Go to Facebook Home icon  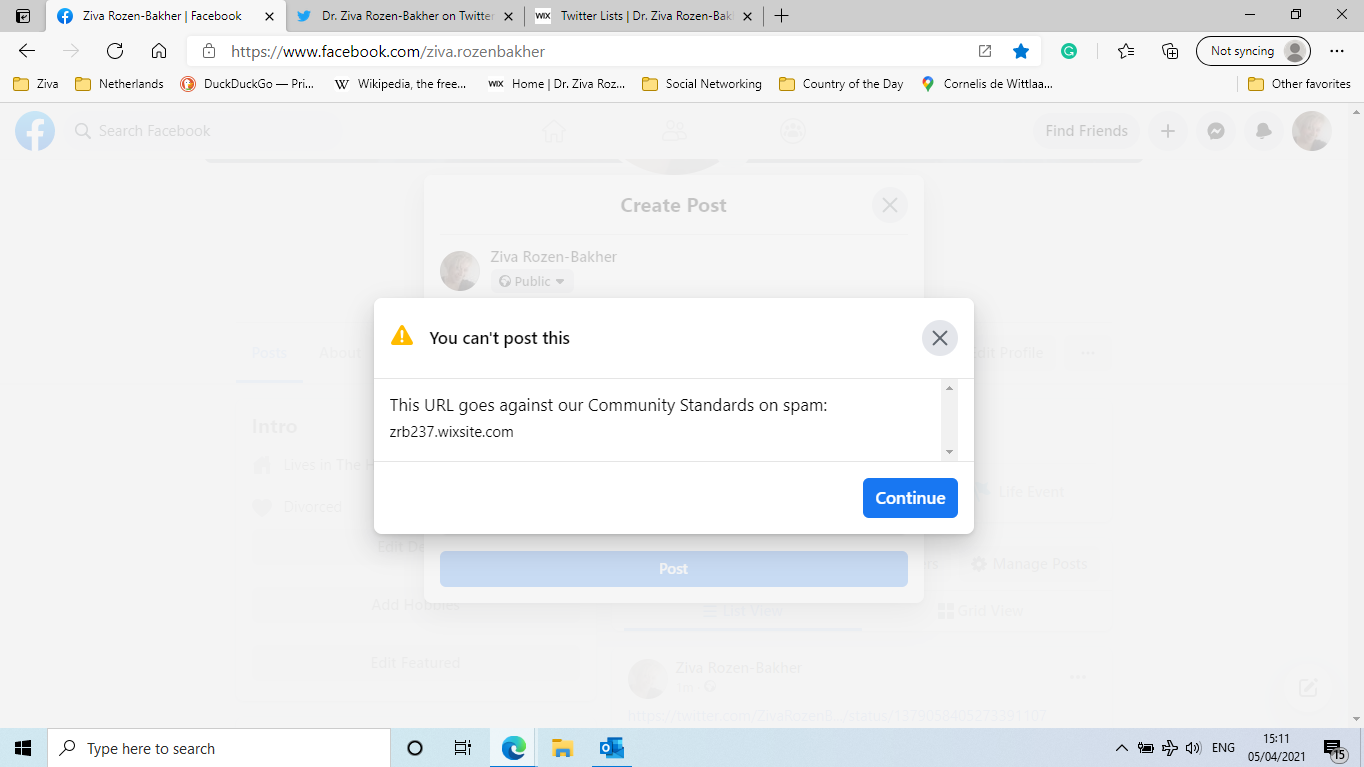click(553, 131)
